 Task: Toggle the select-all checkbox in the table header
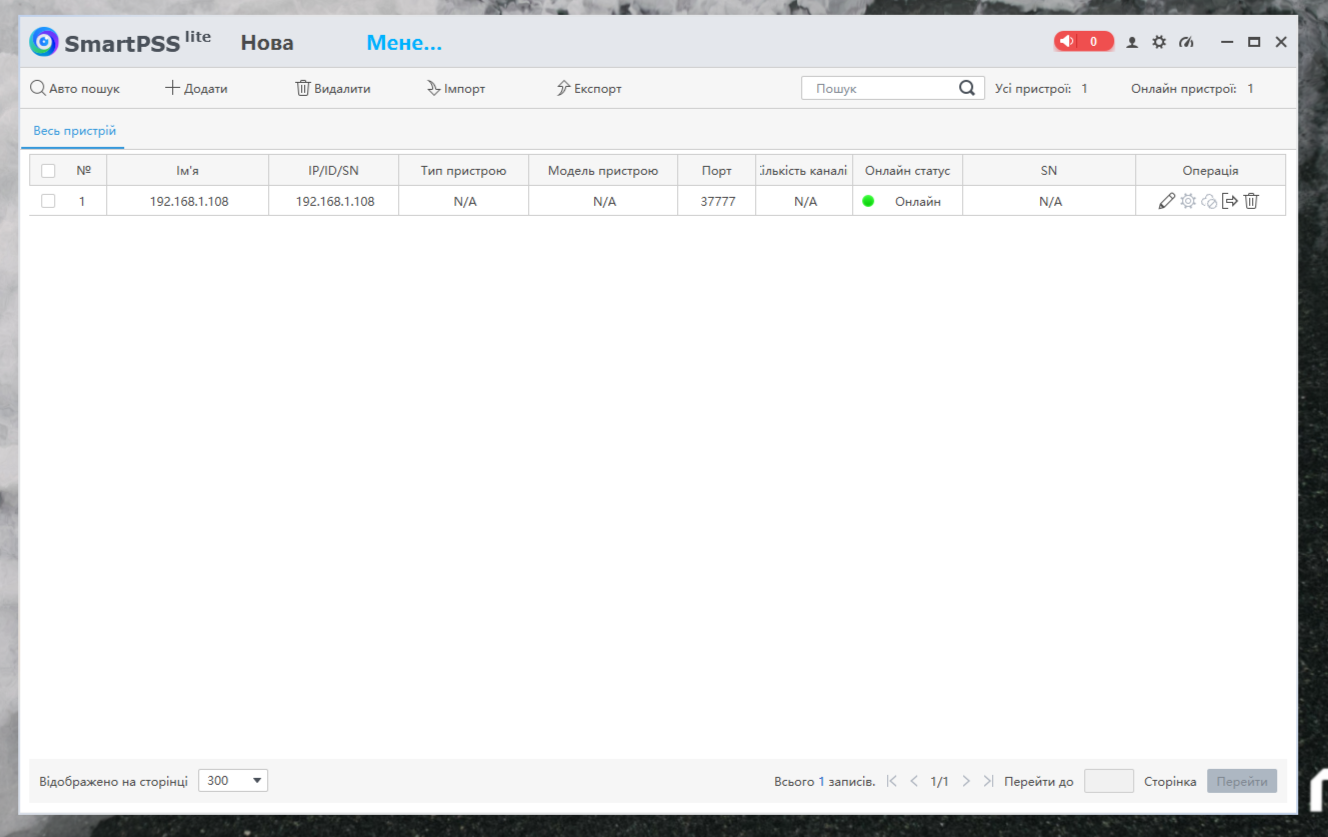coord(48,171)
